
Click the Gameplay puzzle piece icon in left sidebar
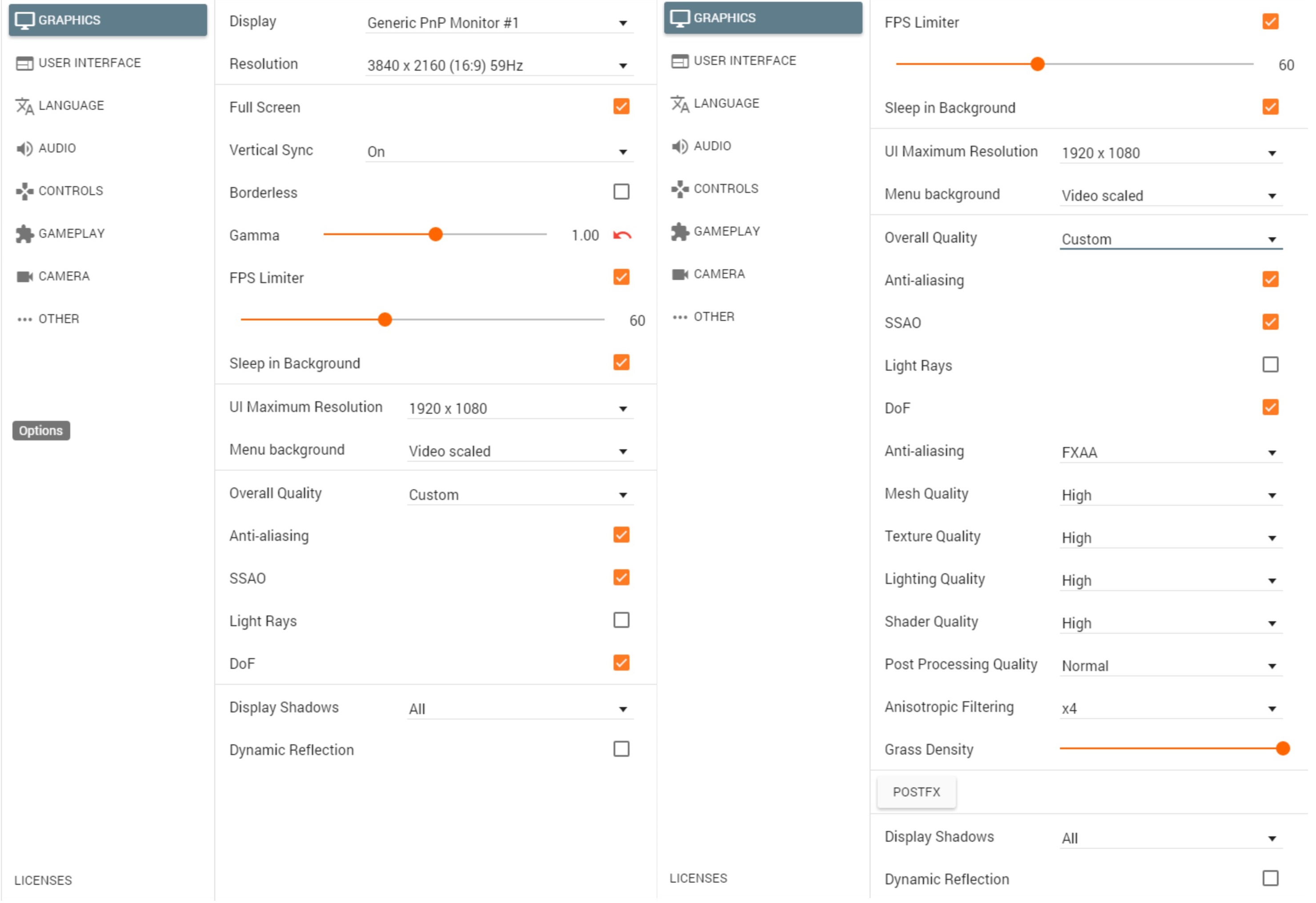point(25,234)
